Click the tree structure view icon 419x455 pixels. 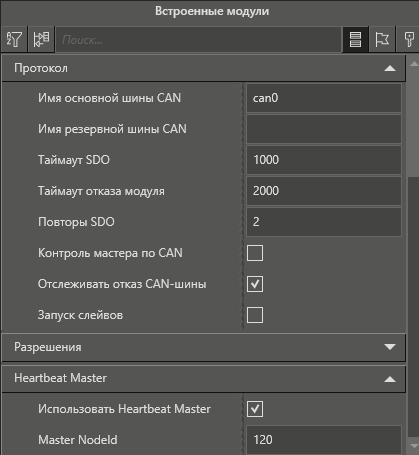point(41,39)
